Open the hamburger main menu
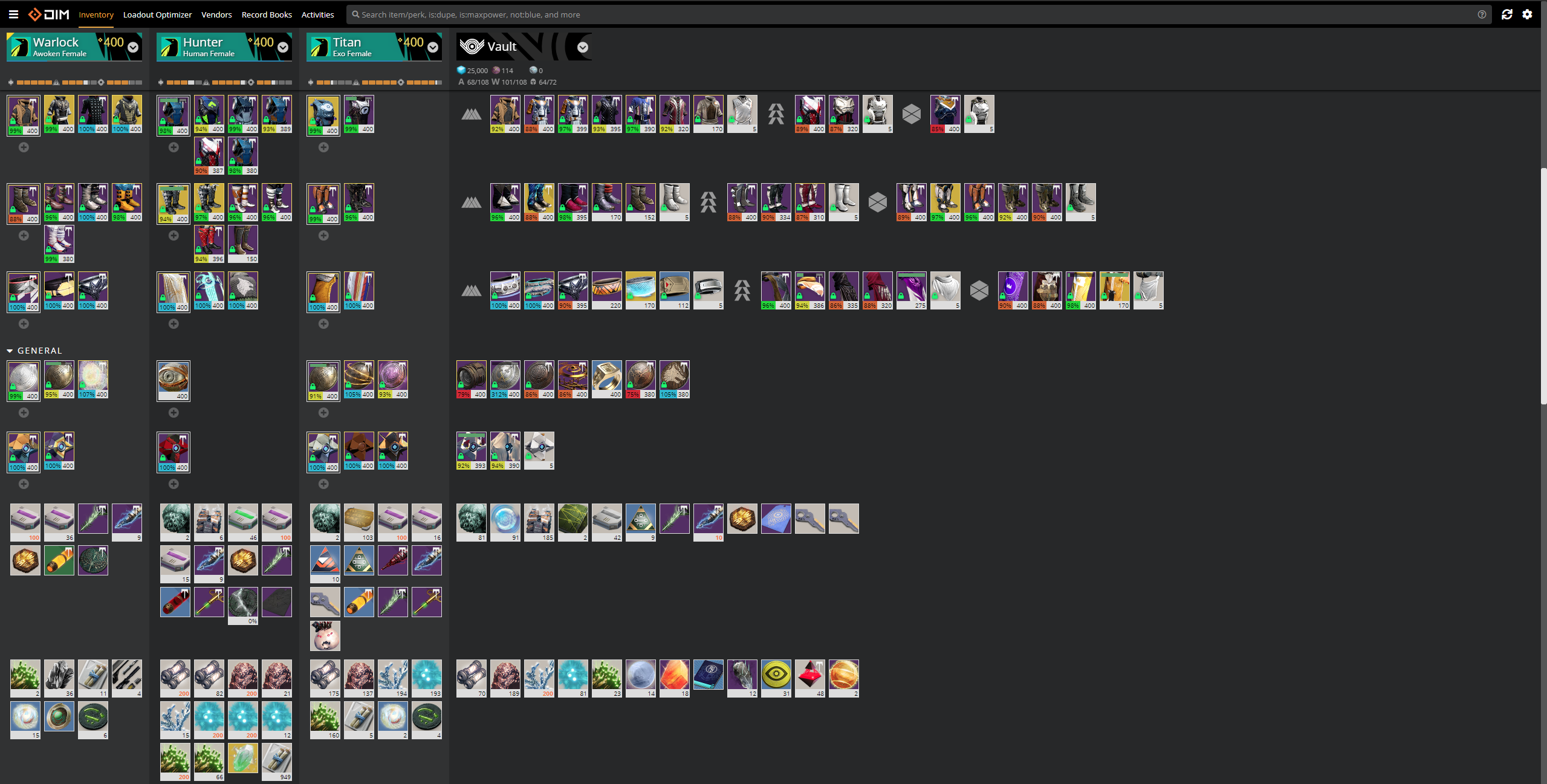This screenshot has width=1547, height=784. pos(13,15)
